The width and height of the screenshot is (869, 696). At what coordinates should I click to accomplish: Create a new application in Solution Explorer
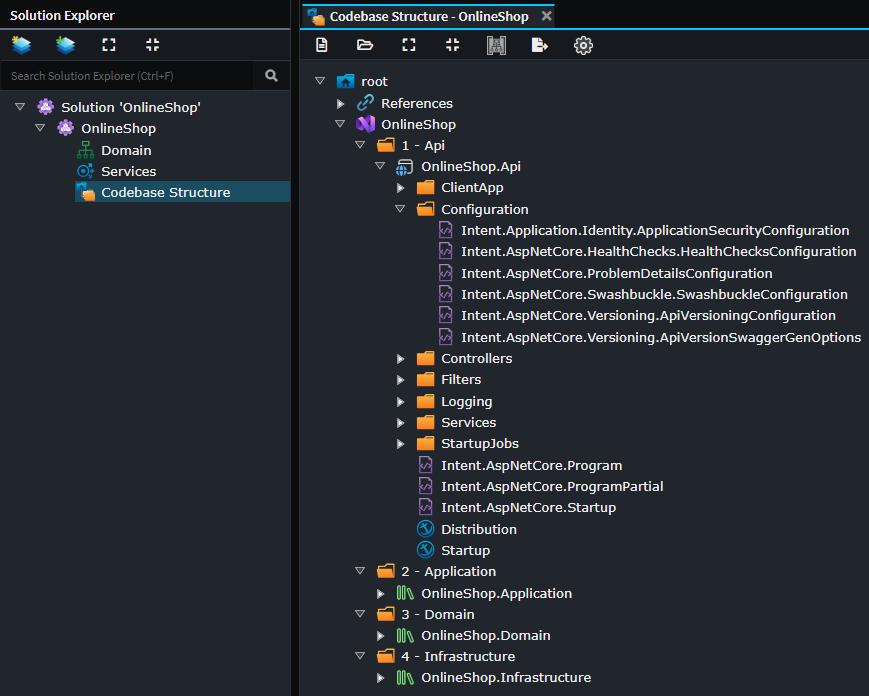point(21,44)
